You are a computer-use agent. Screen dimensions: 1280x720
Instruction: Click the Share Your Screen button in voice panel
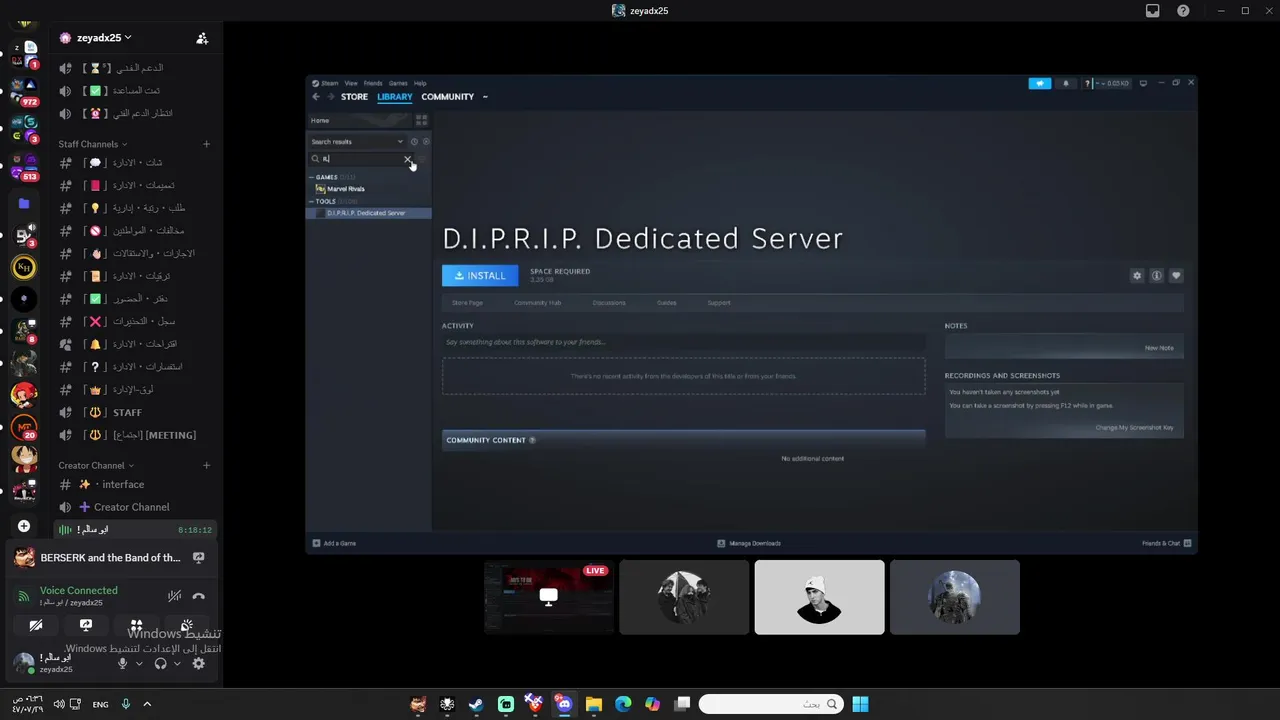[86, 625]
